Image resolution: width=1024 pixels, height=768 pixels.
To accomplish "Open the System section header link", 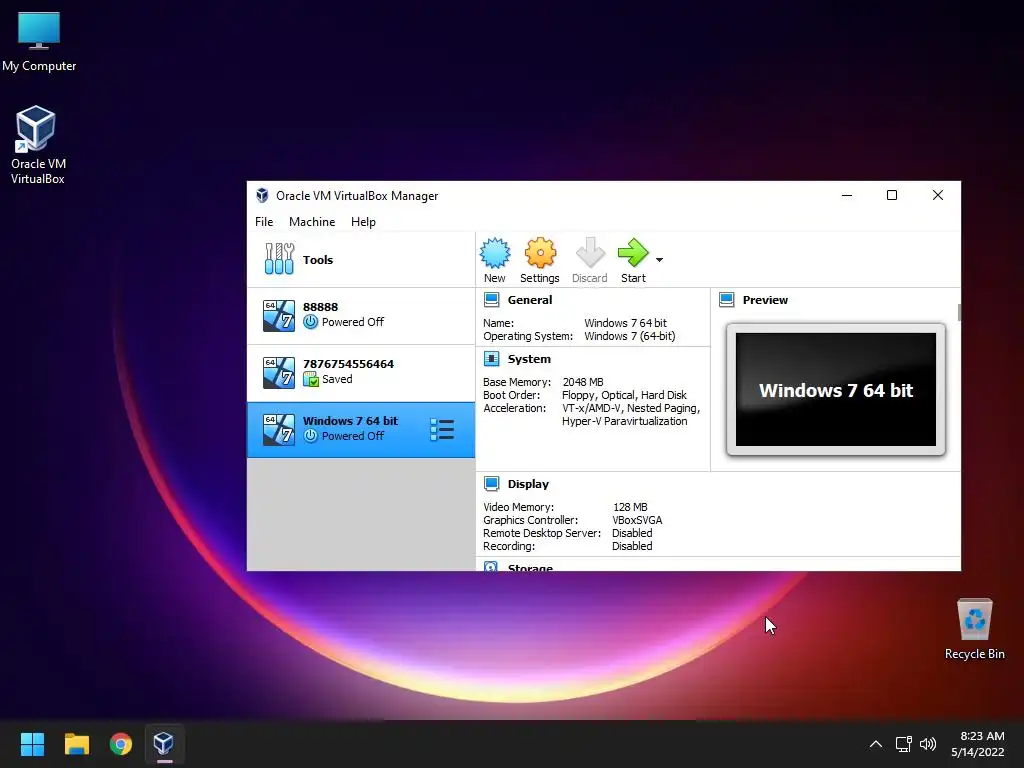I will point(529,359).
